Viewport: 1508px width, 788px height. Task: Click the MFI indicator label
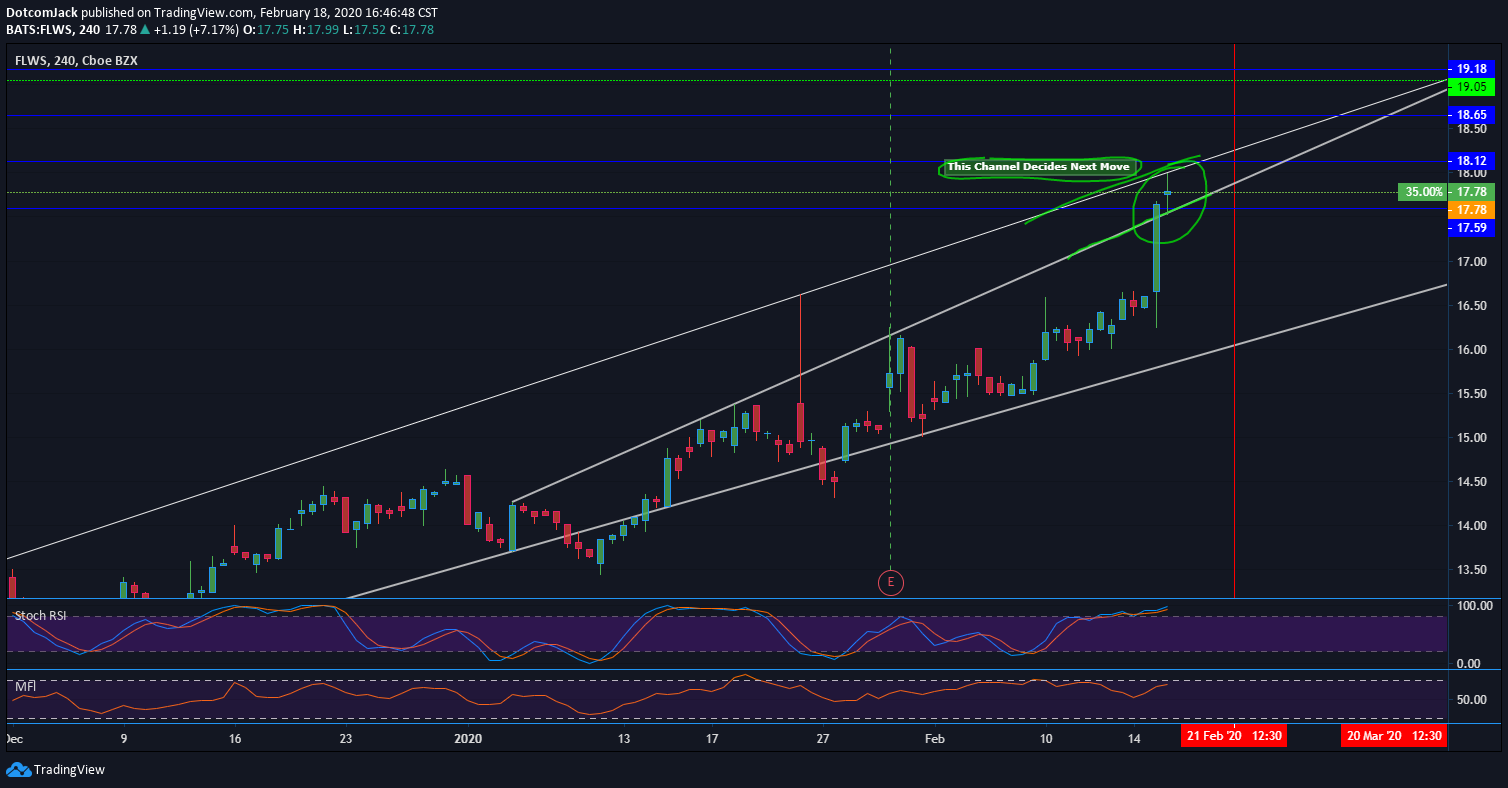(x=25, y=687)
